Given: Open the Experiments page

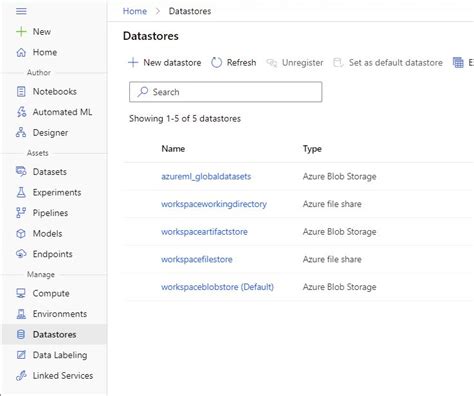Looking at the screenshot, I should click(x=57, y=192).
